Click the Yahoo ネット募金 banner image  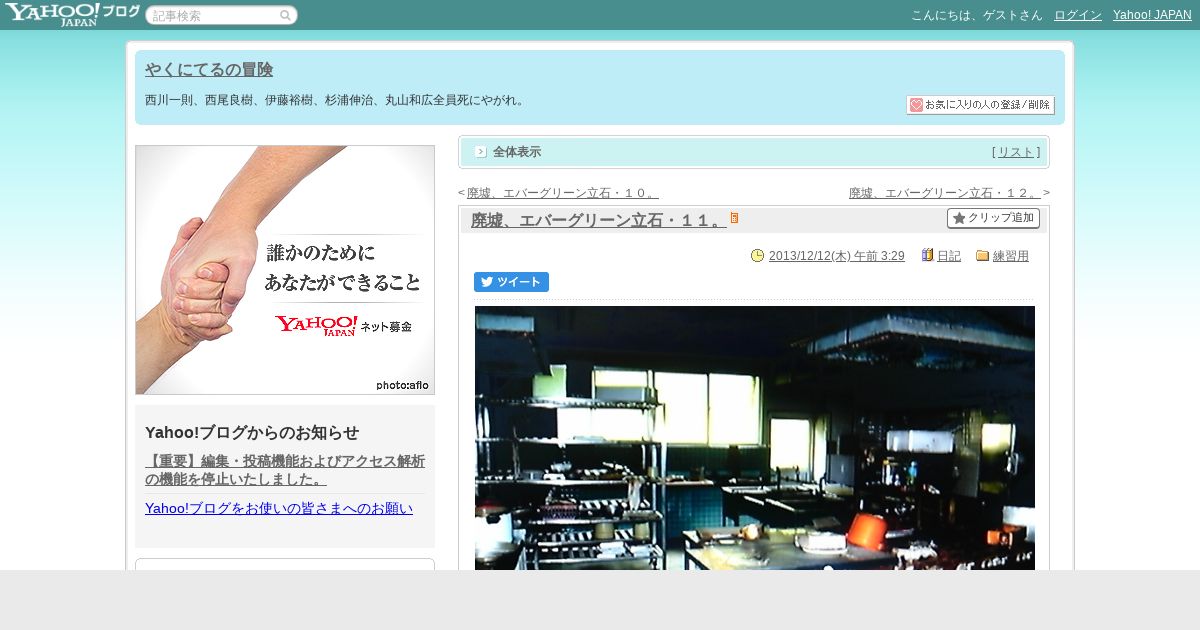point(285,270)
